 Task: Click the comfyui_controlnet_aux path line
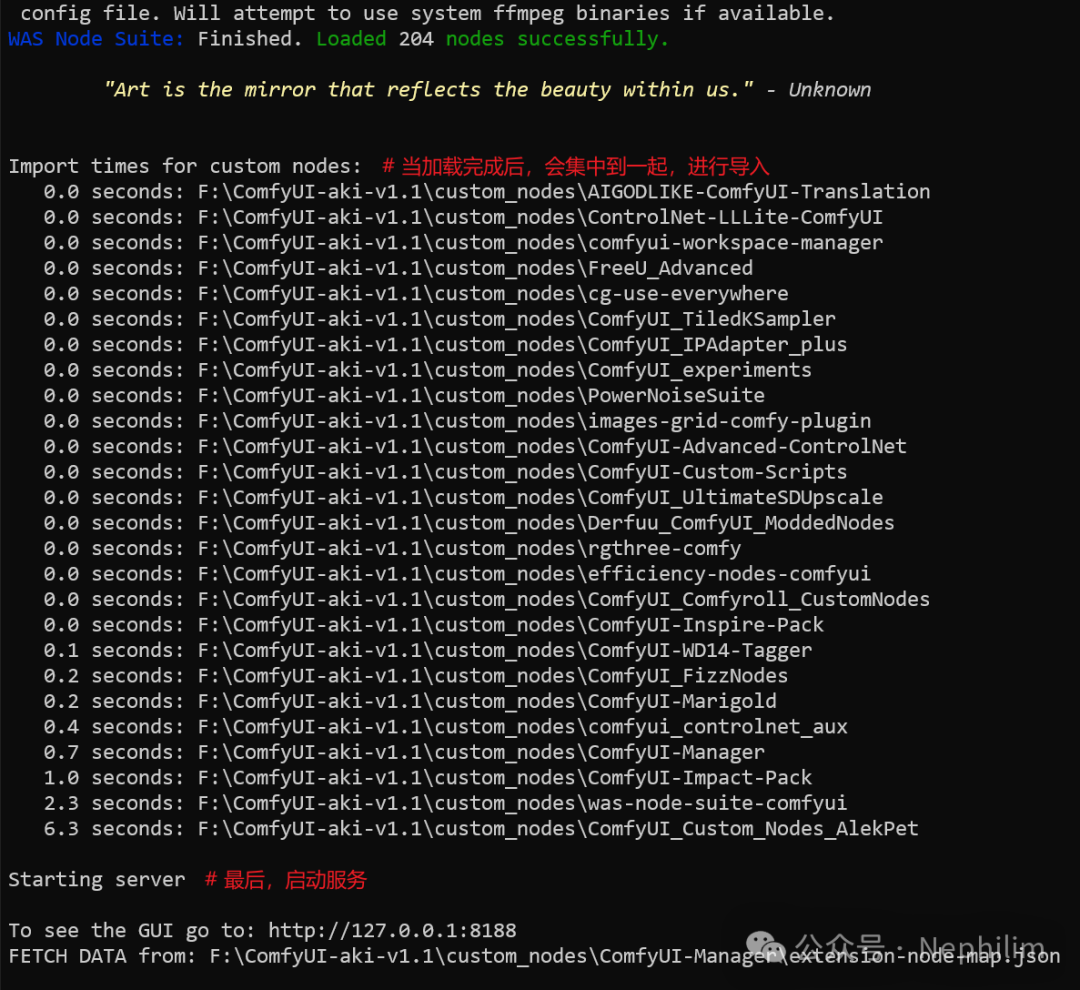click(445, 727)
